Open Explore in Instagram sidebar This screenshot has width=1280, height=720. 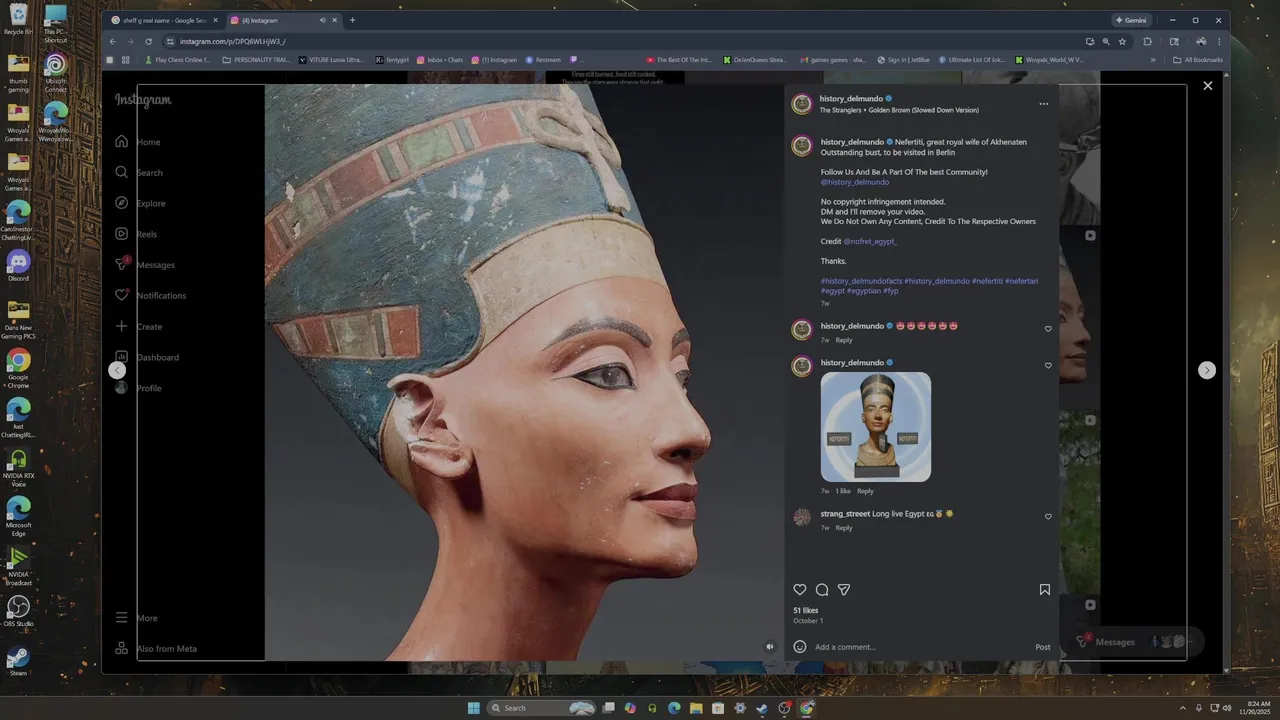pos(139,203)
